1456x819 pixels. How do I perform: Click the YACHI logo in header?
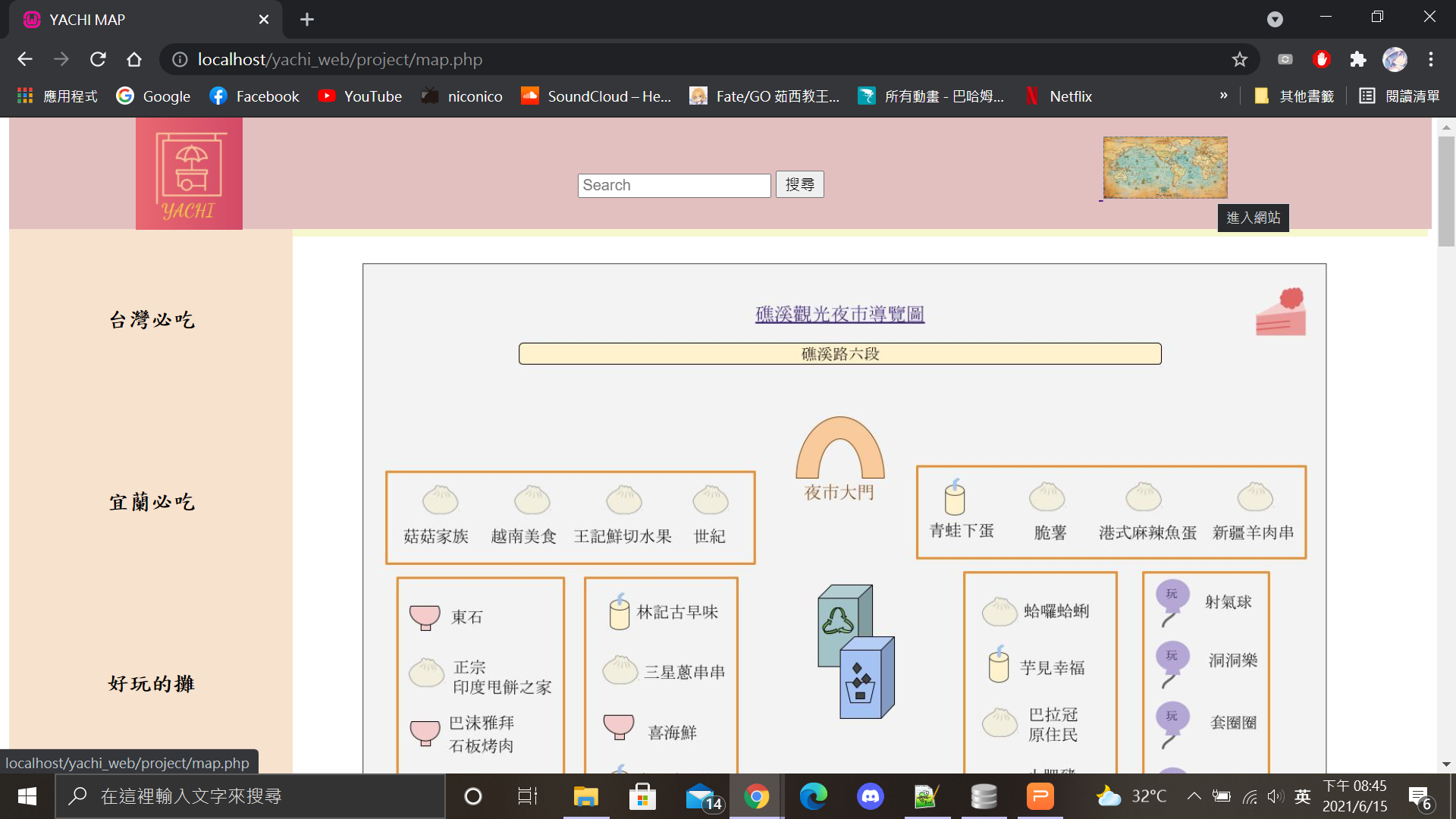point(189,174)
